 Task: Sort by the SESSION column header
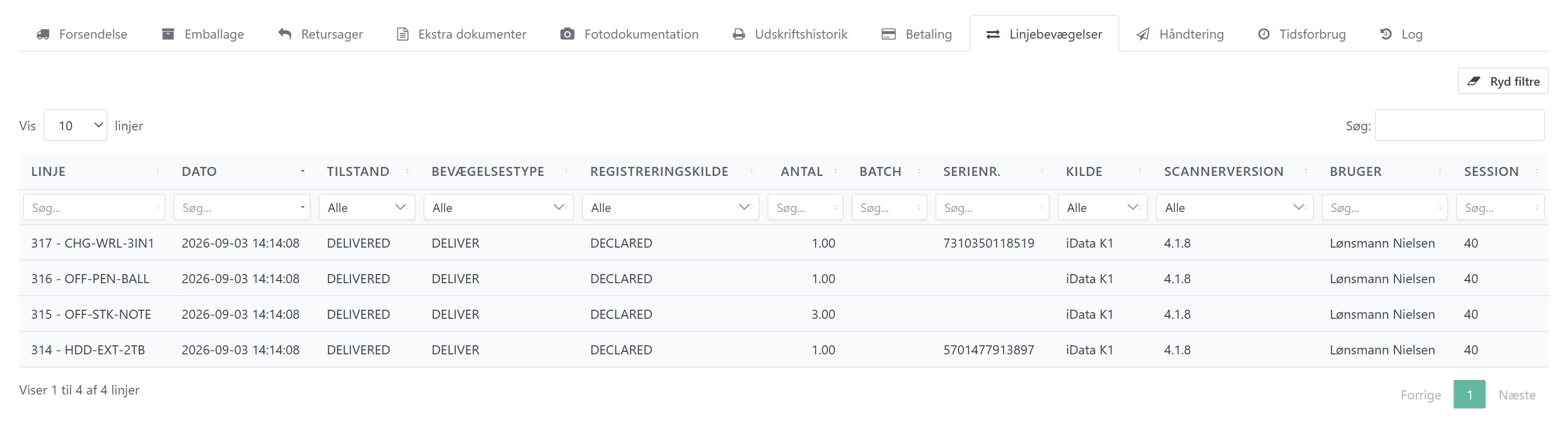tap(1500, 171)
